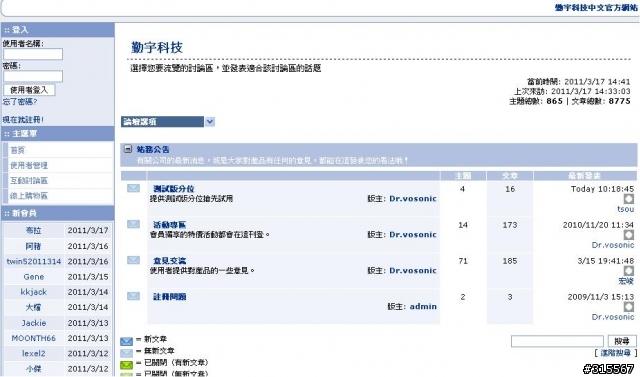Click the green 已關閉（有新文章） legend icon

tap(127, 364)
